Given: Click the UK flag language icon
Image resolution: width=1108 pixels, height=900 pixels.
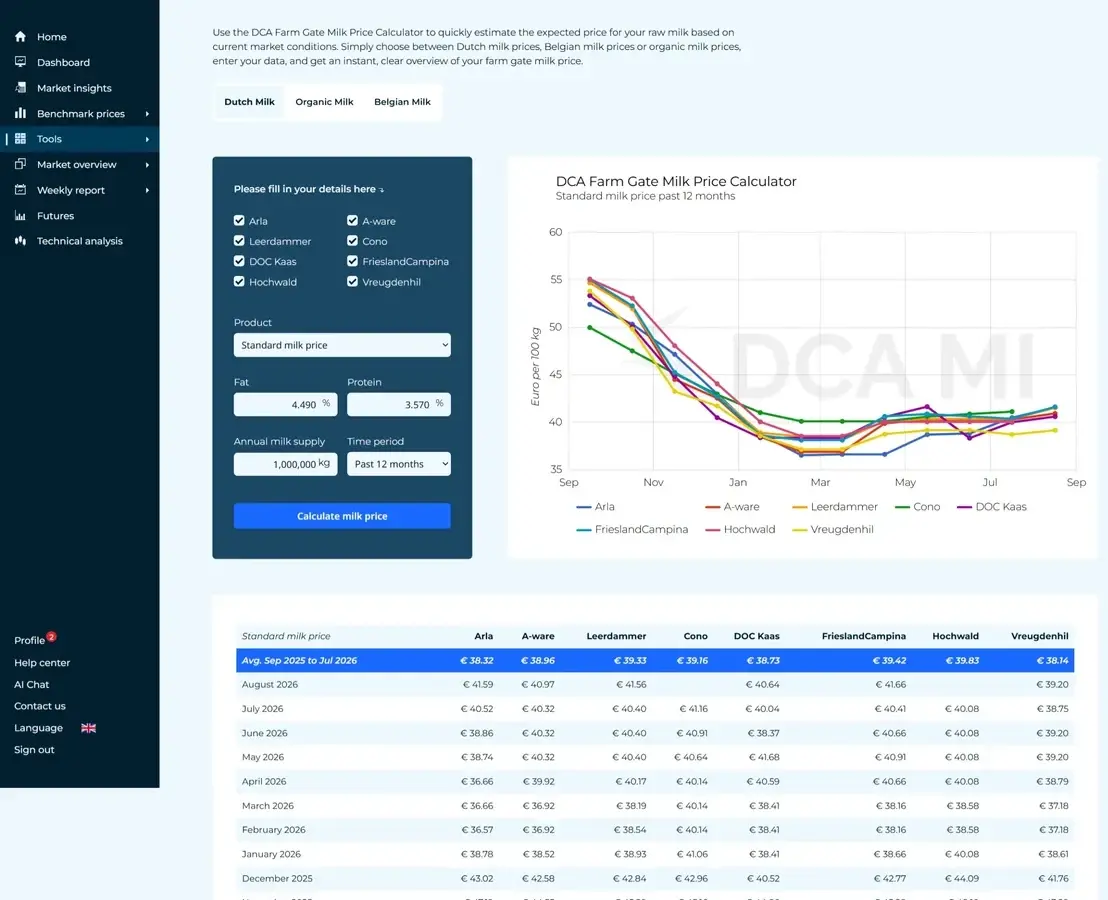Looking at the screenshot, I should pos(88,728).
